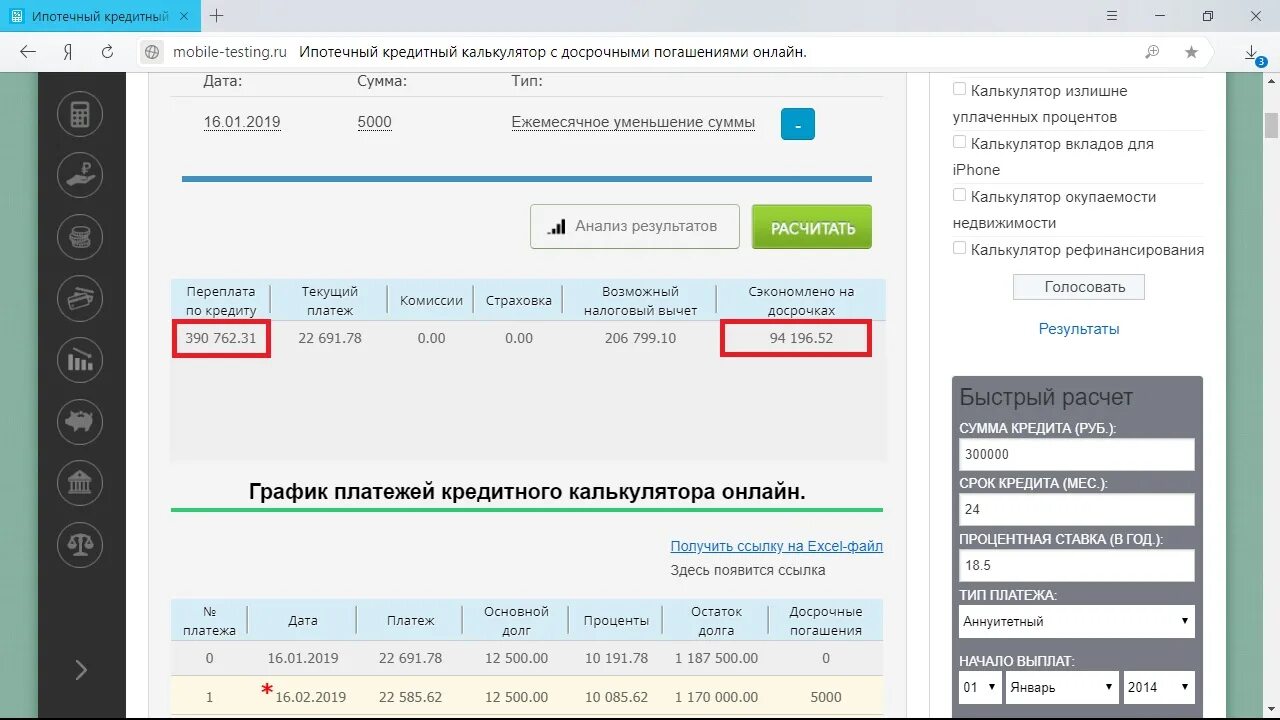Edit the early repayment date 16.01.2019
This screenshot has height=720, width=1280.
(242, 122)
